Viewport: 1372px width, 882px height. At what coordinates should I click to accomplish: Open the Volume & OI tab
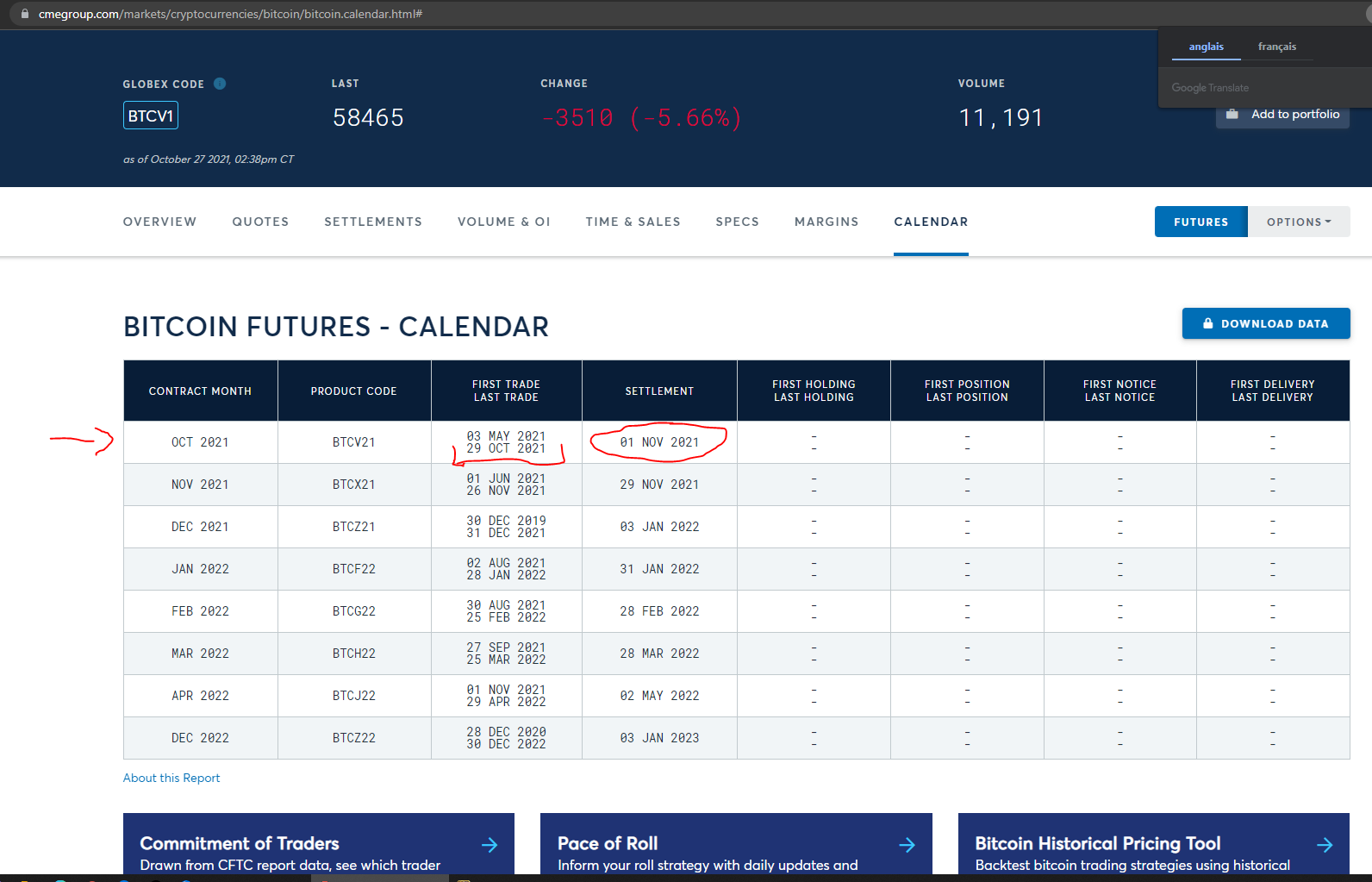coord(504,222)
